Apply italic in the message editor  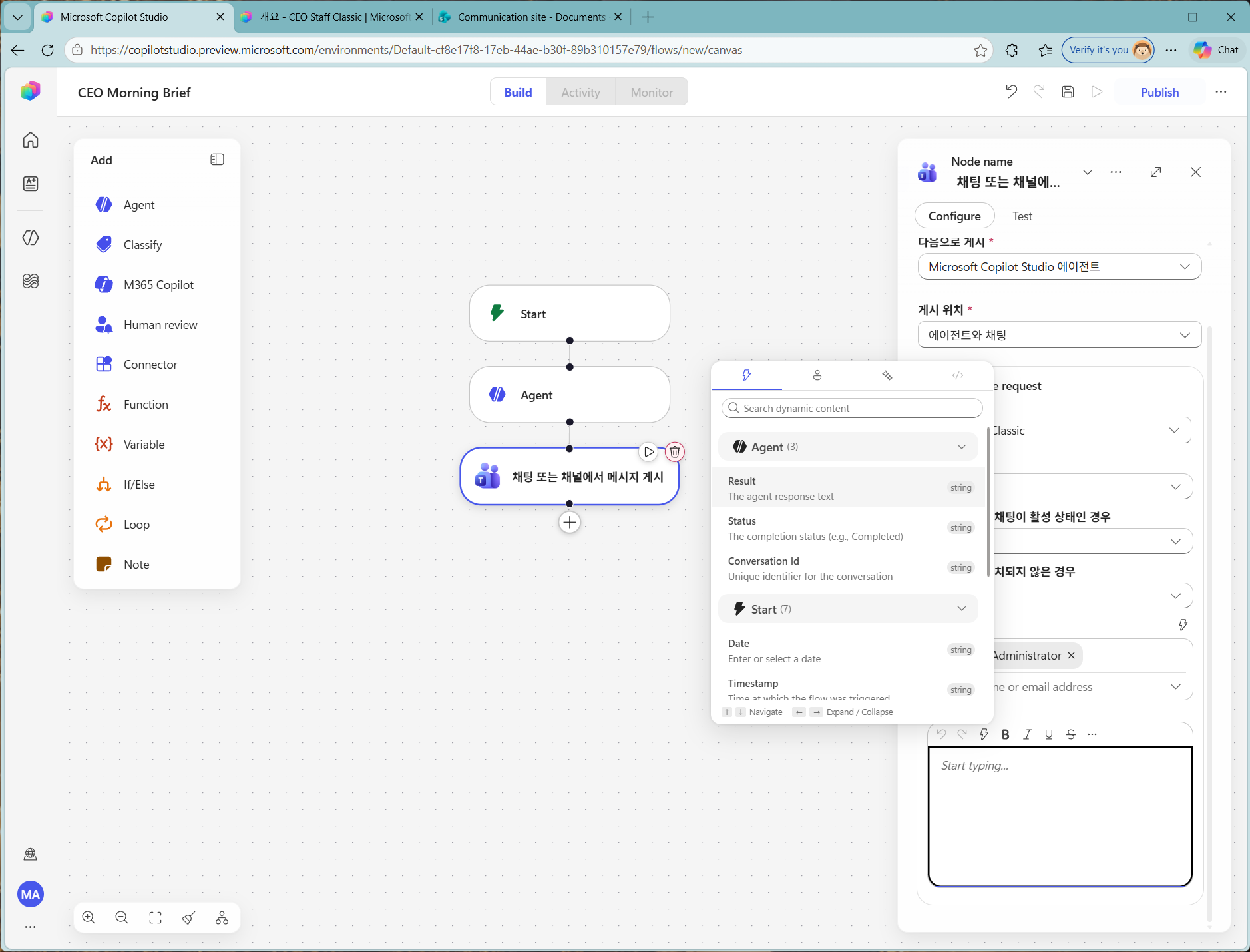(x=1028, y=734)
